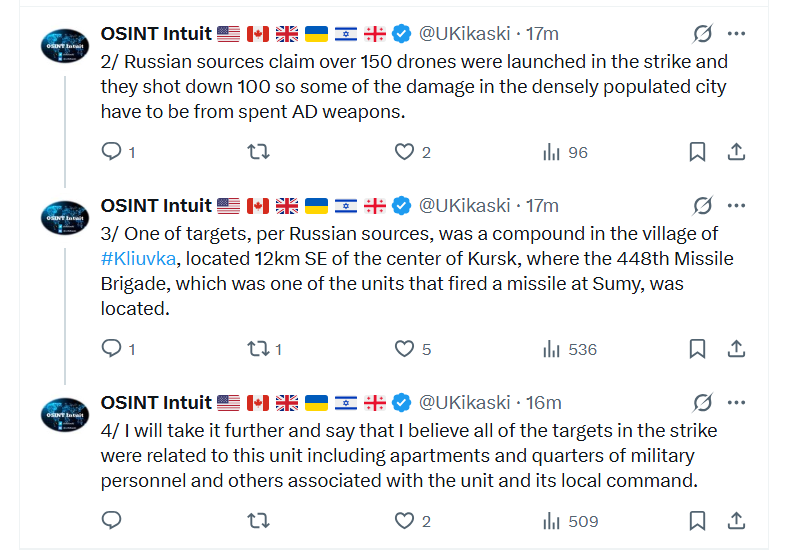Like the 4/ tweet about targets

pyautogui.click(x=405, y=520)
